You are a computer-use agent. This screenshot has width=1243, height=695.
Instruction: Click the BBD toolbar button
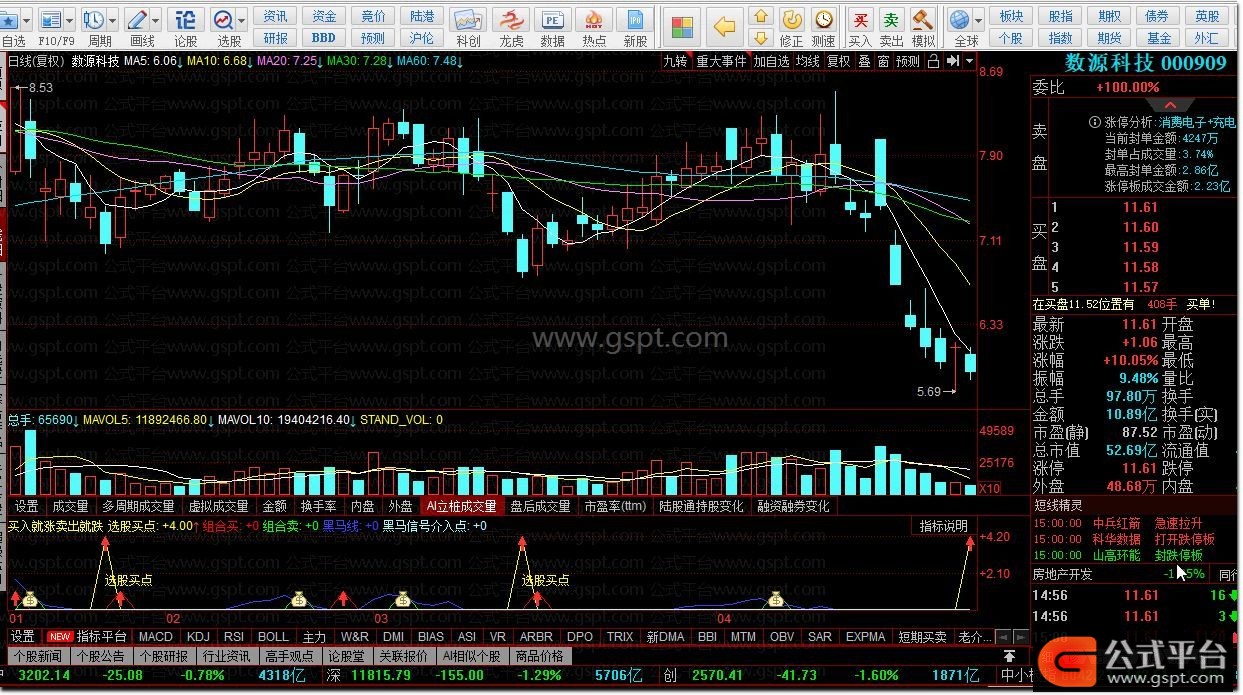(x=323, y=38)
